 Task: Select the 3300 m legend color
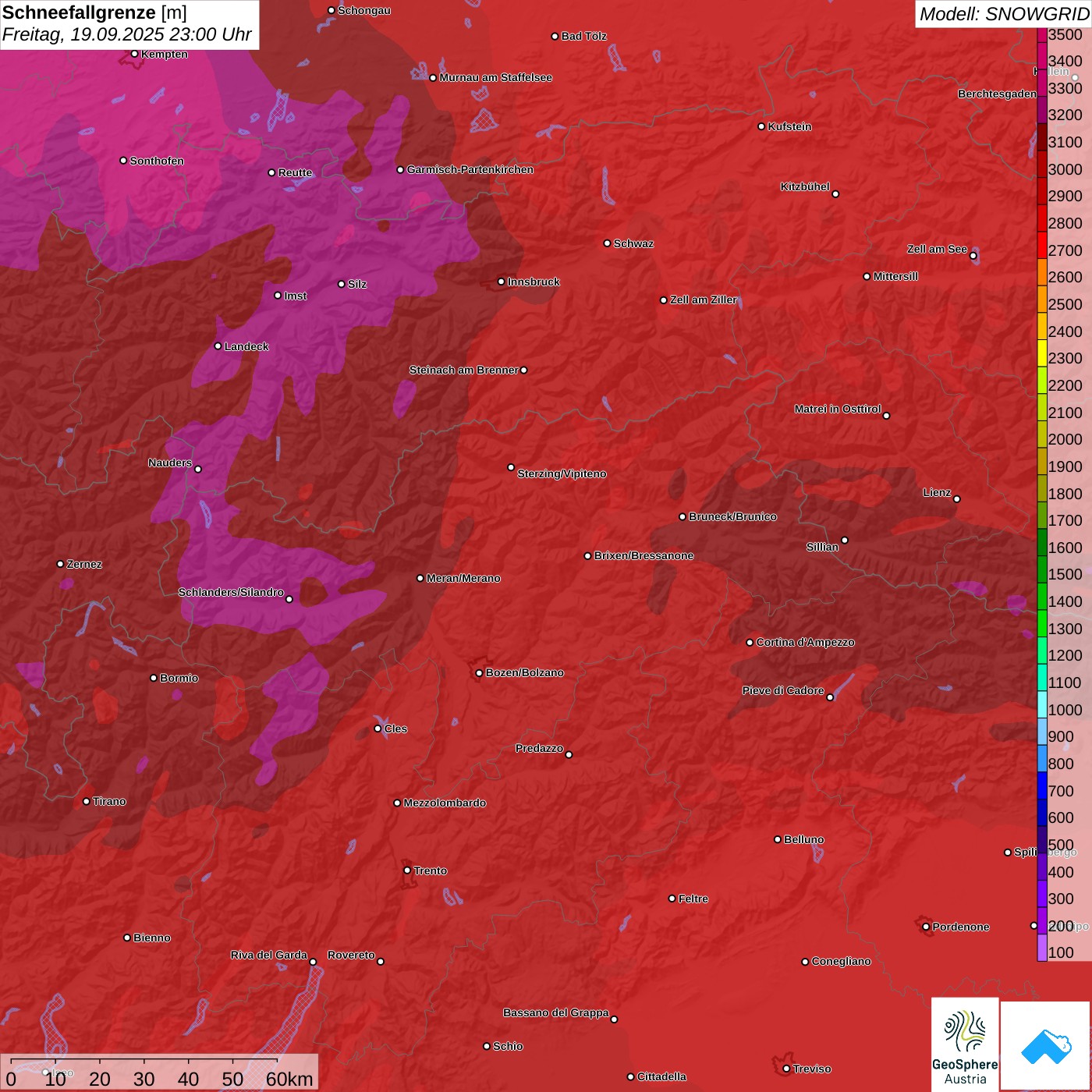(1042, 84)
